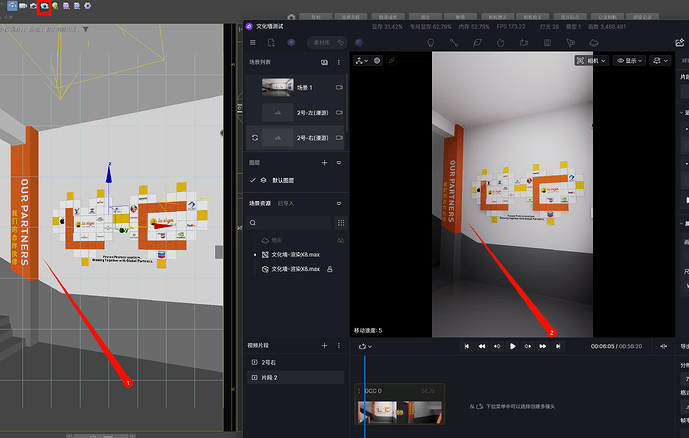Image resolution: width=689 pixels, height=438 pixels.
Task: Add a scene camera in 场景列表 header
Action: [324, 62]
